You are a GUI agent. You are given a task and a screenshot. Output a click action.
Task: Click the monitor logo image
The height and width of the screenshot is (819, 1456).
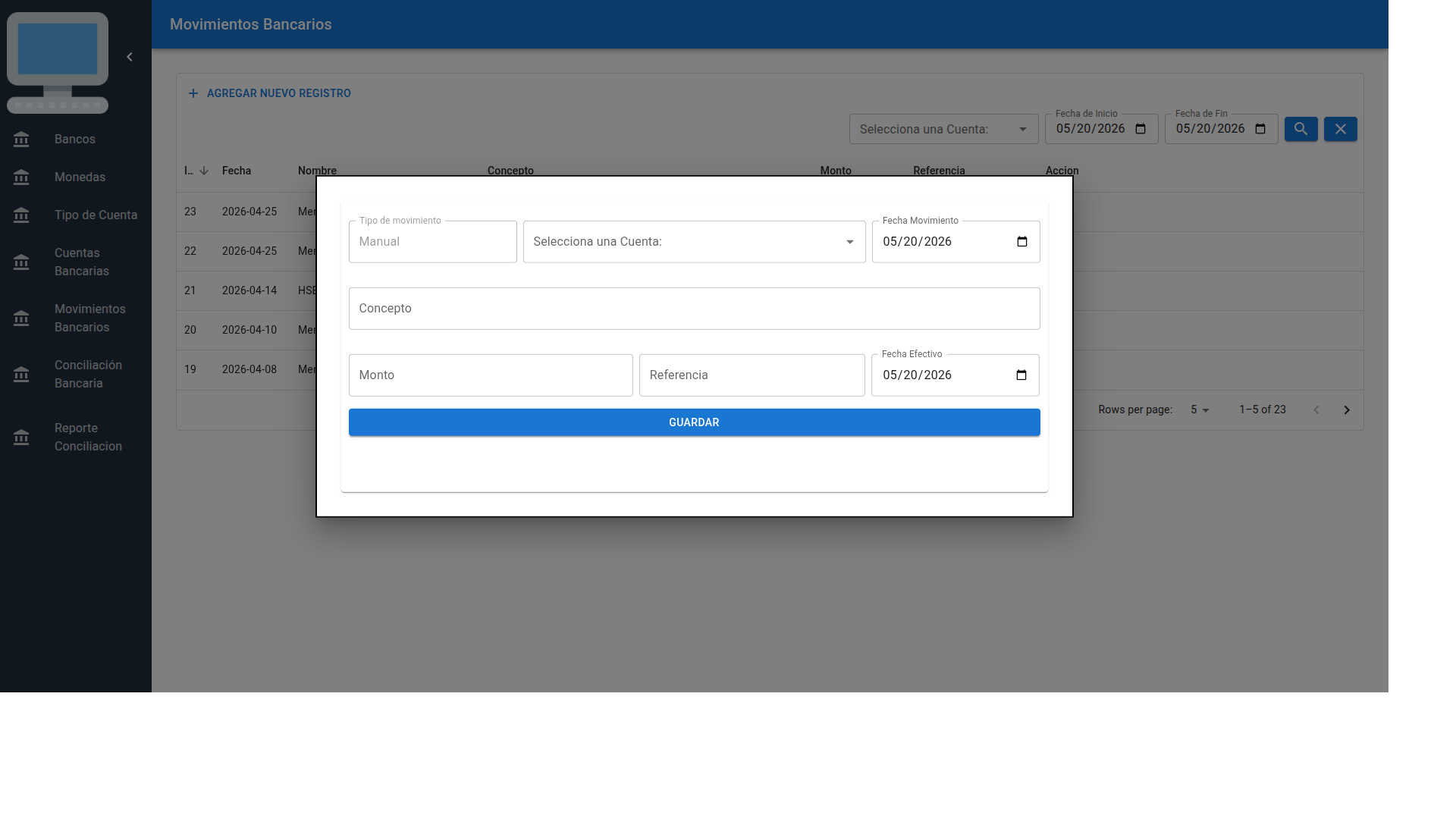(x=58, y=63)
